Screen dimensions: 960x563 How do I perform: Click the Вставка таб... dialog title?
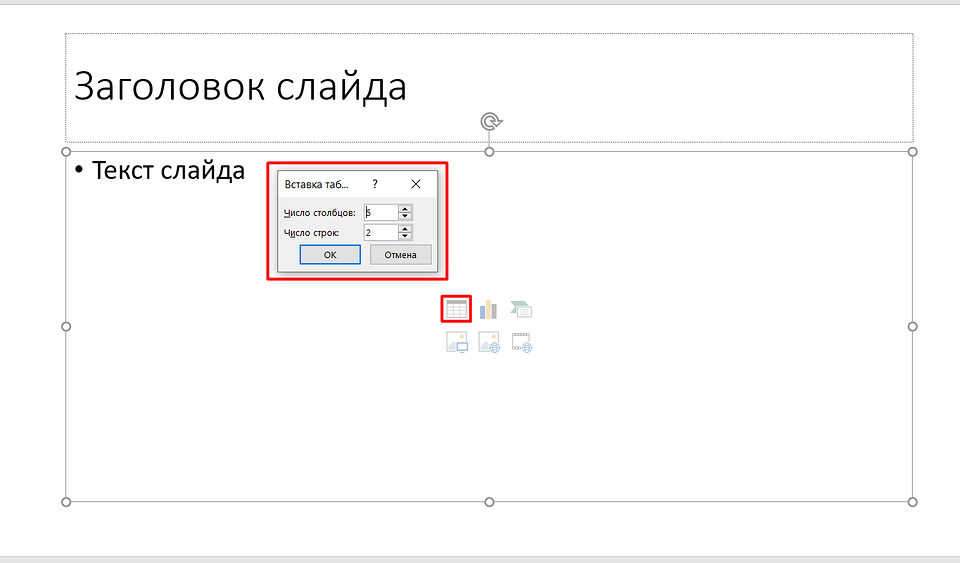316,184
